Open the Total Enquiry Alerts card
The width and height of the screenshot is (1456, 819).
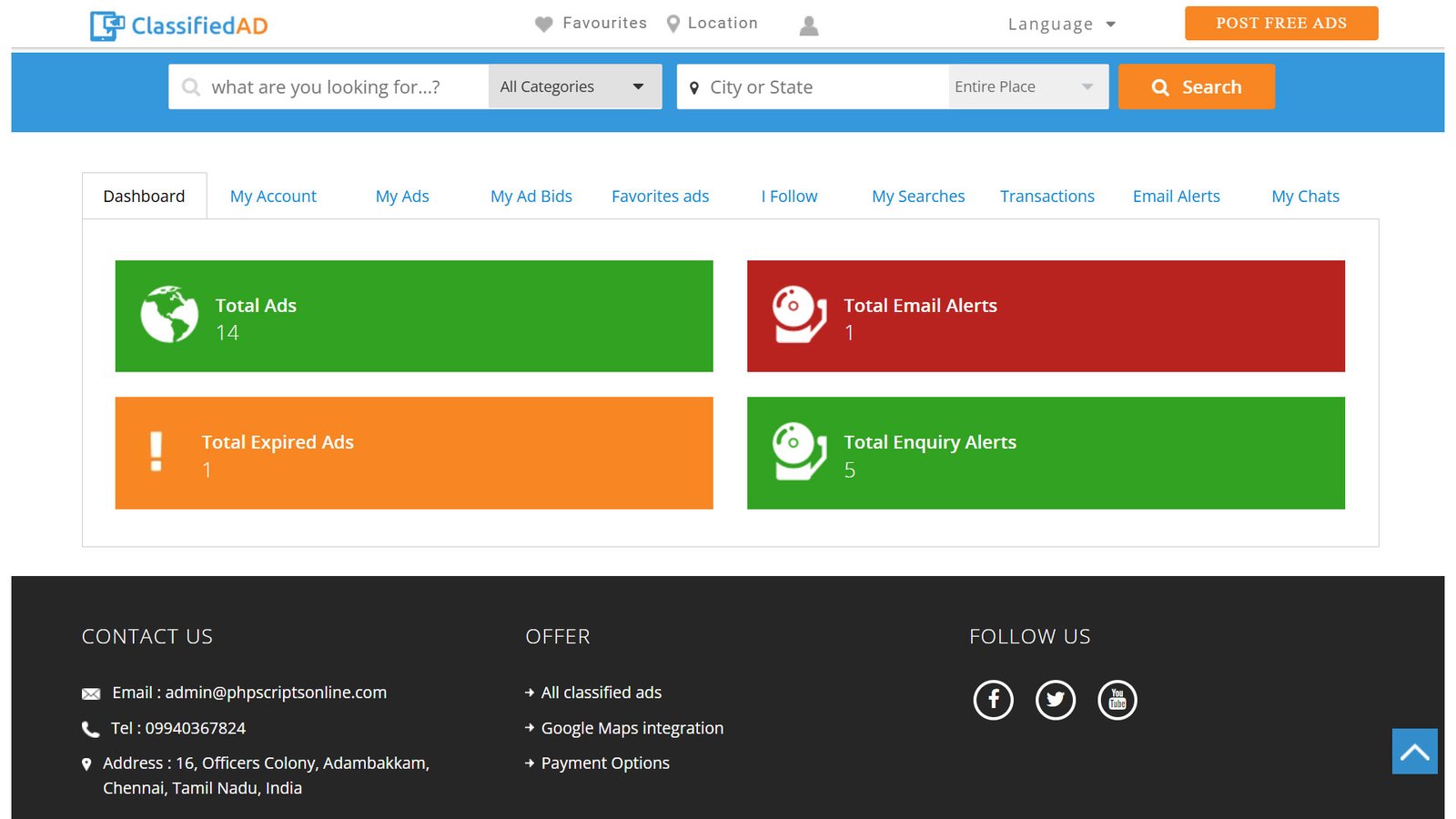pyautogui.click(x=1046, y=452)
